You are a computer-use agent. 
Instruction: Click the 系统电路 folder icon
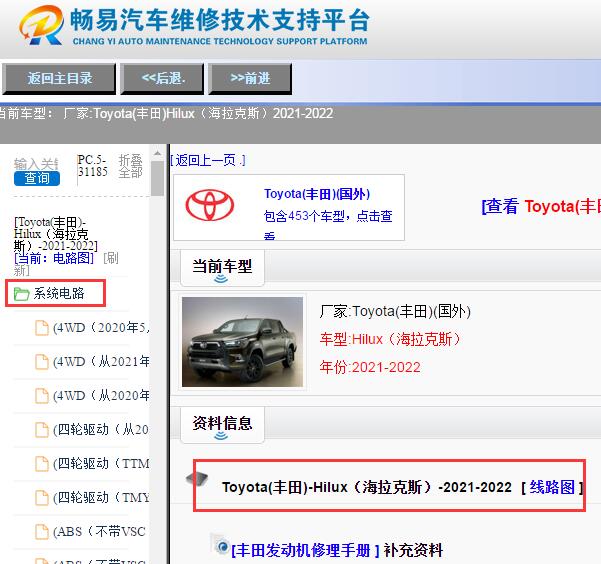coord(21,294)
